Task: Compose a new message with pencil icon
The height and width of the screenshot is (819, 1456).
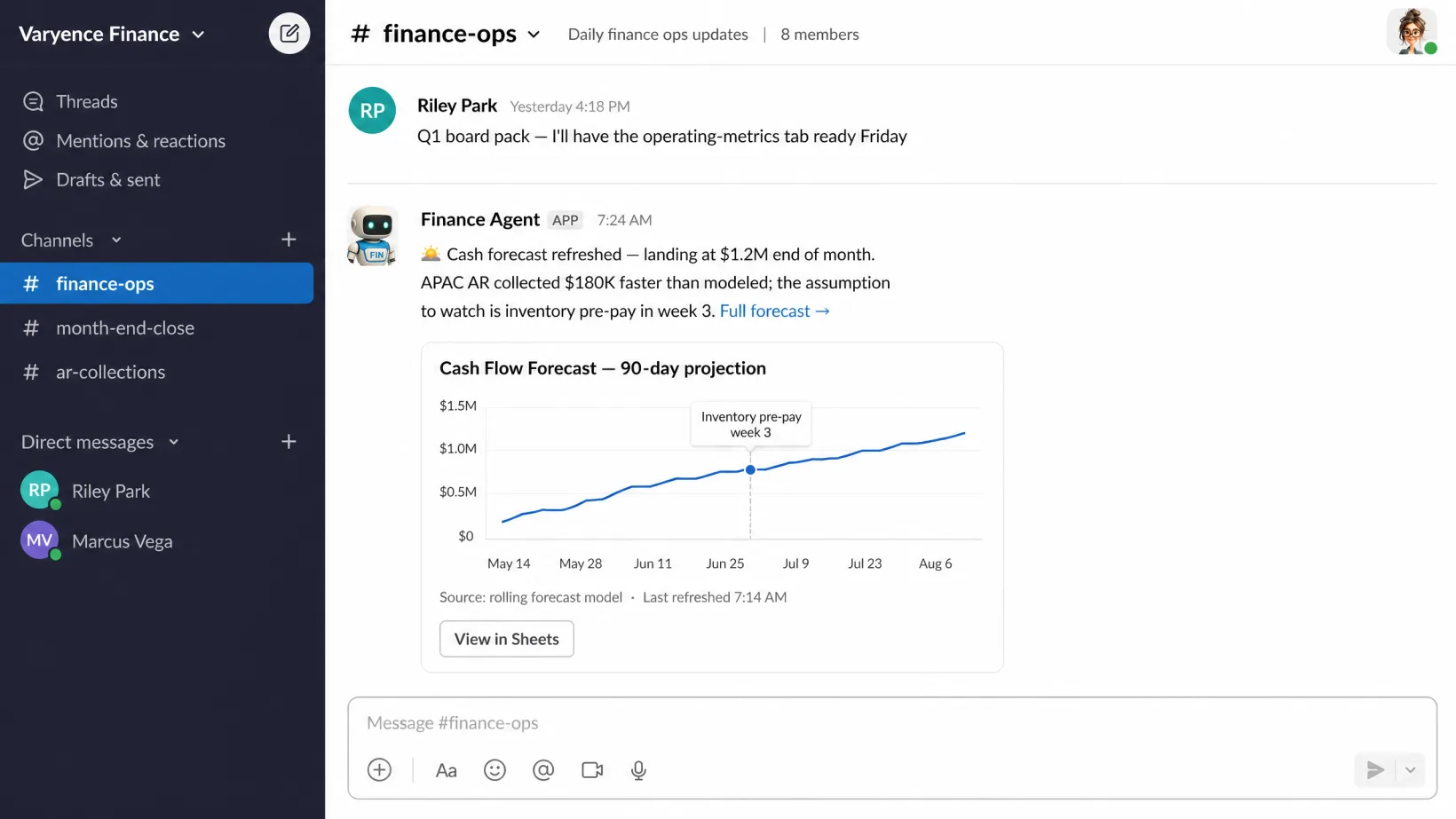Action: coord(289,34)
